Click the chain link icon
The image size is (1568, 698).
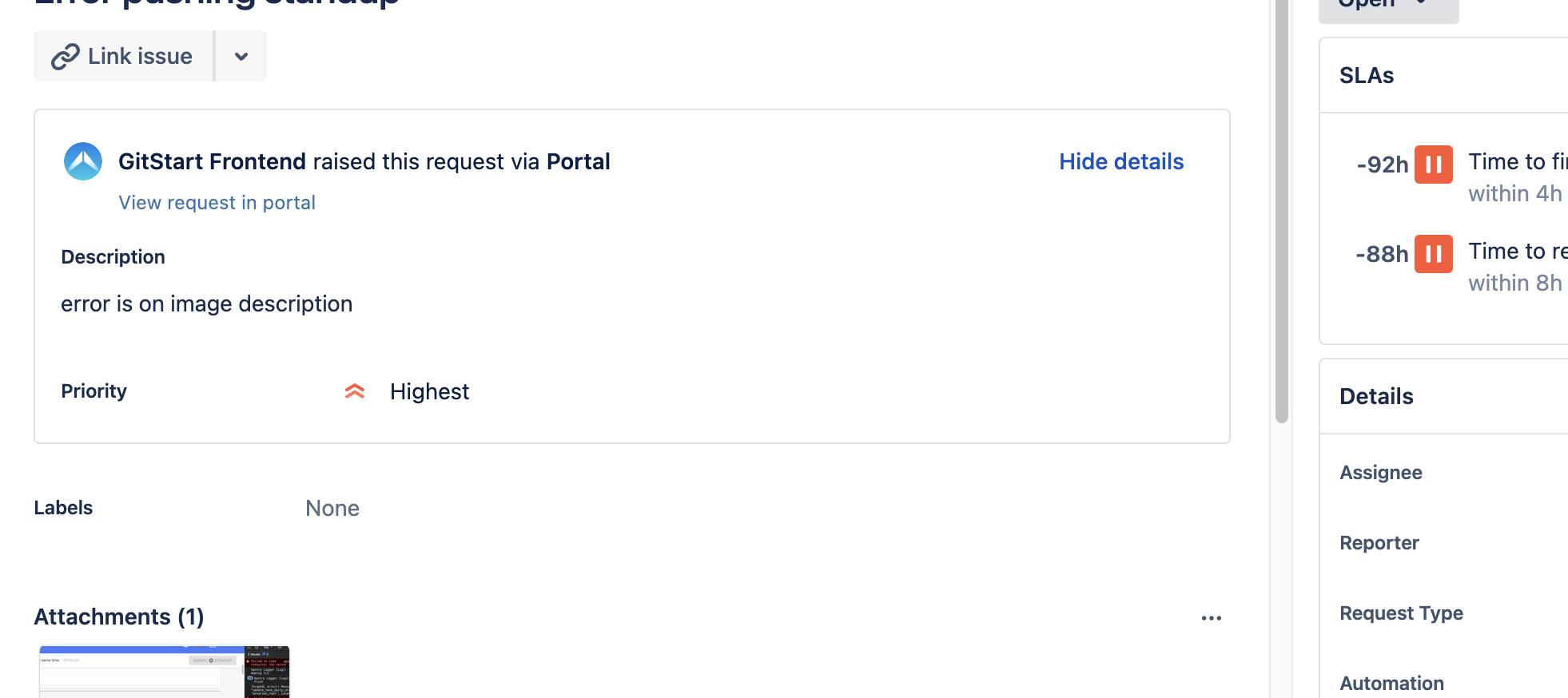click(66, 57)
